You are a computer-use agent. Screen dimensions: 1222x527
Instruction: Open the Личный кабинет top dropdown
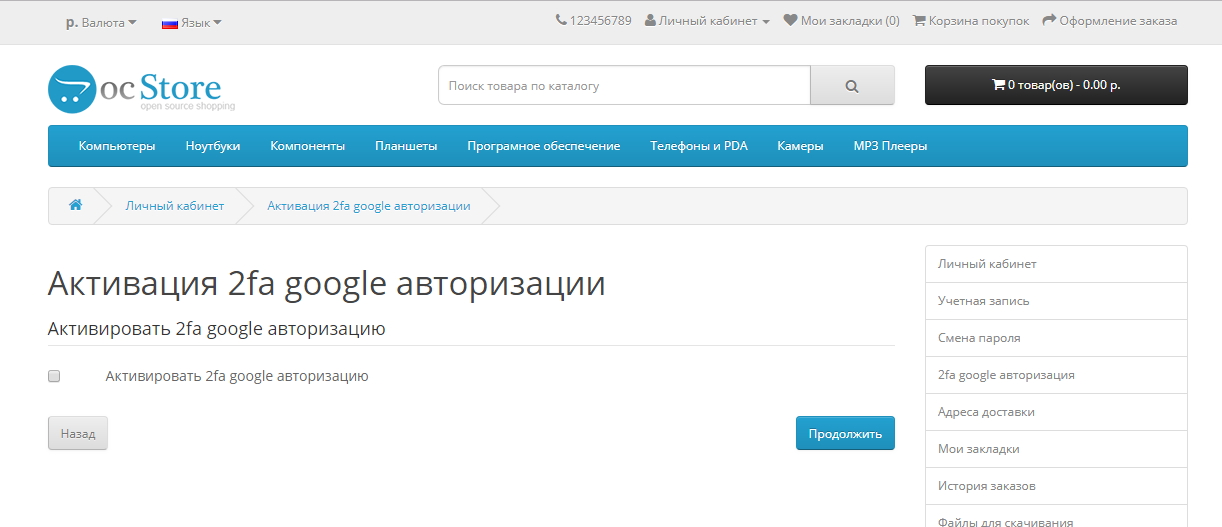point(707,20)
